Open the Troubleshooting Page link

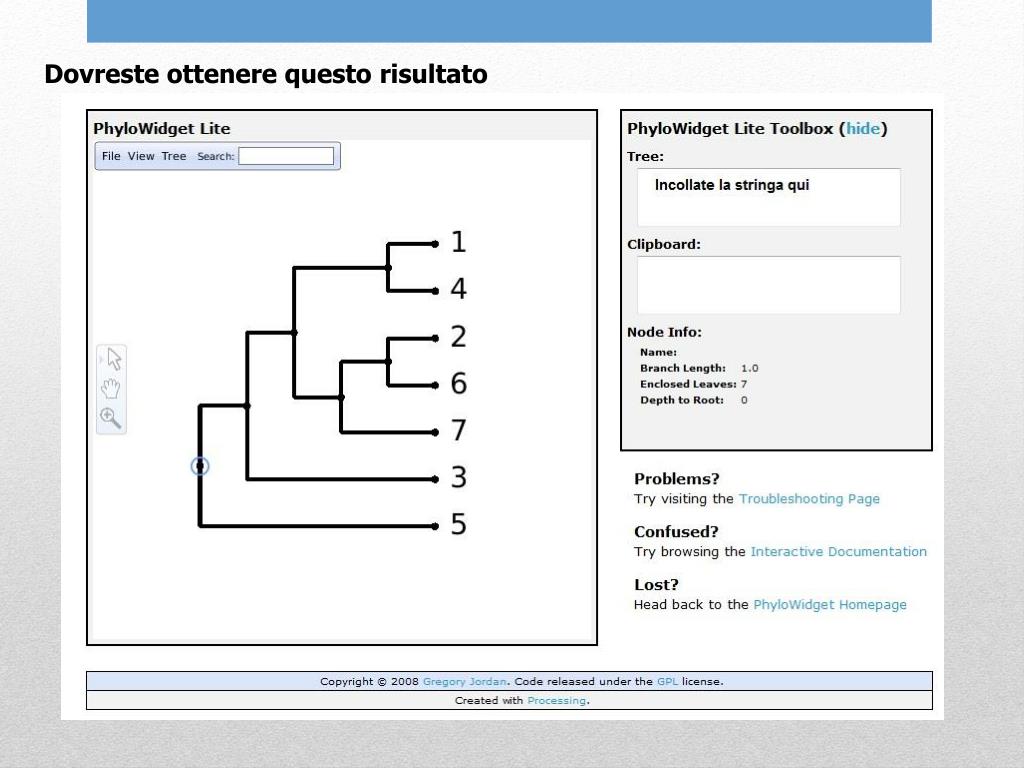point(809,499)
